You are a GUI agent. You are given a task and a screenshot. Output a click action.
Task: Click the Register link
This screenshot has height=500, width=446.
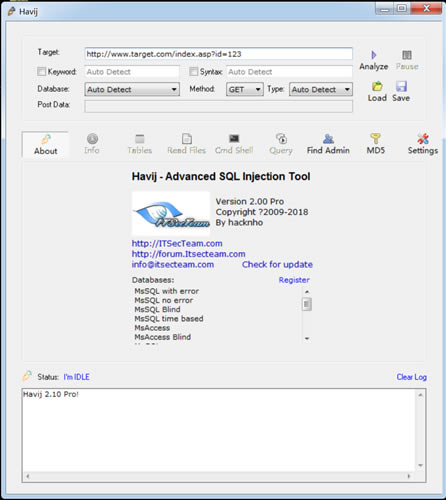tap(294, 280)
